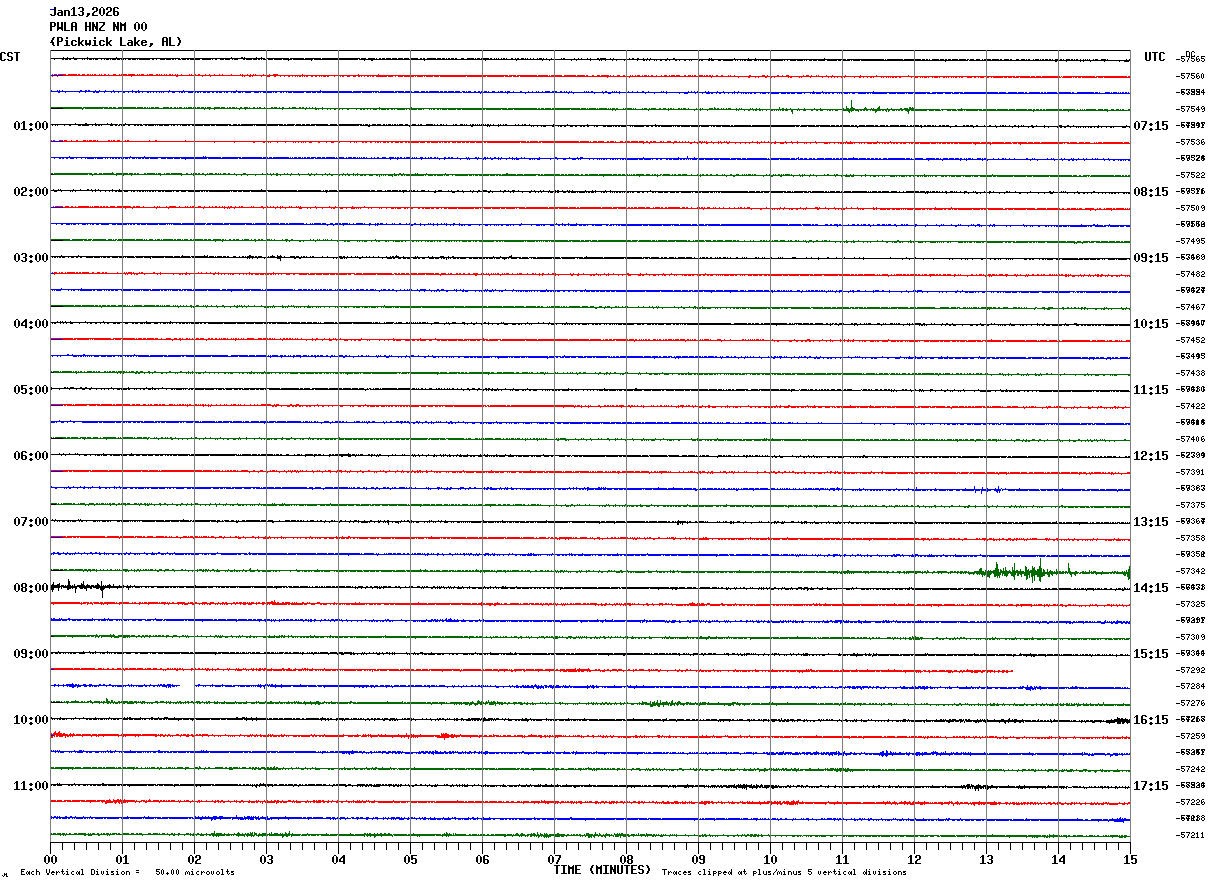Click the 14:15 UTC time label
The height and width of the screenshot is (886, 1210).
click(1151, 588)
